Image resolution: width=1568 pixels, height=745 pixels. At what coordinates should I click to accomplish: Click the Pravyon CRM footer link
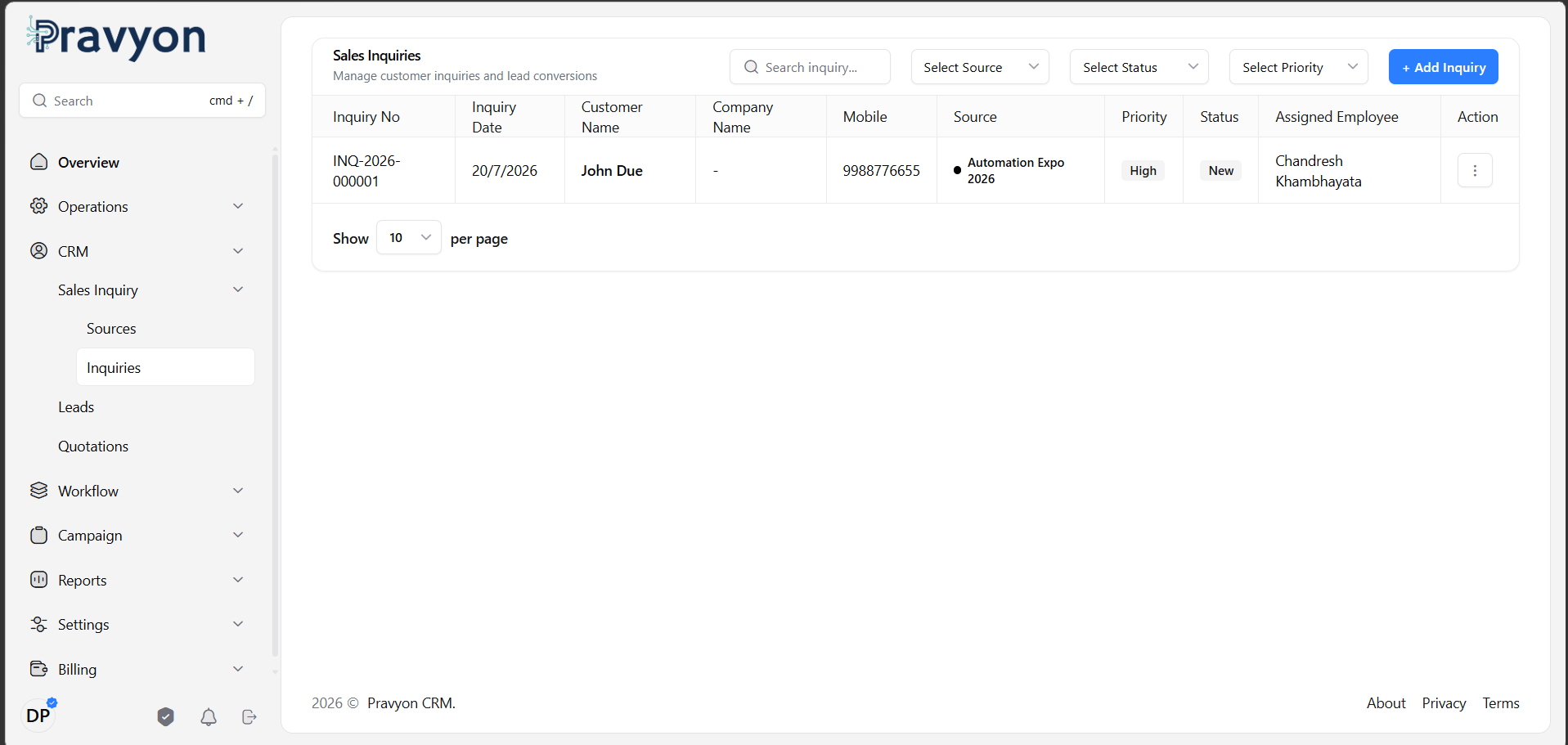coord(411,703)
